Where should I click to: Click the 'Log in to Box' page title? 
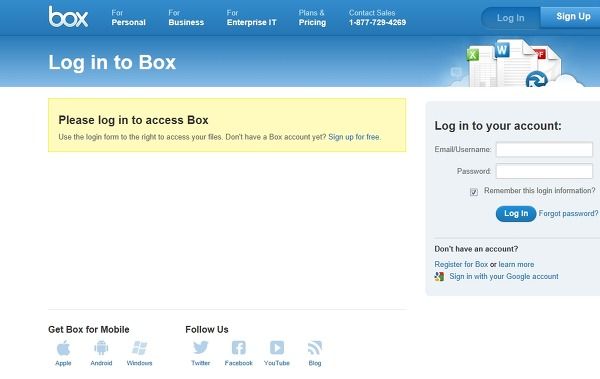coord(112,62)
